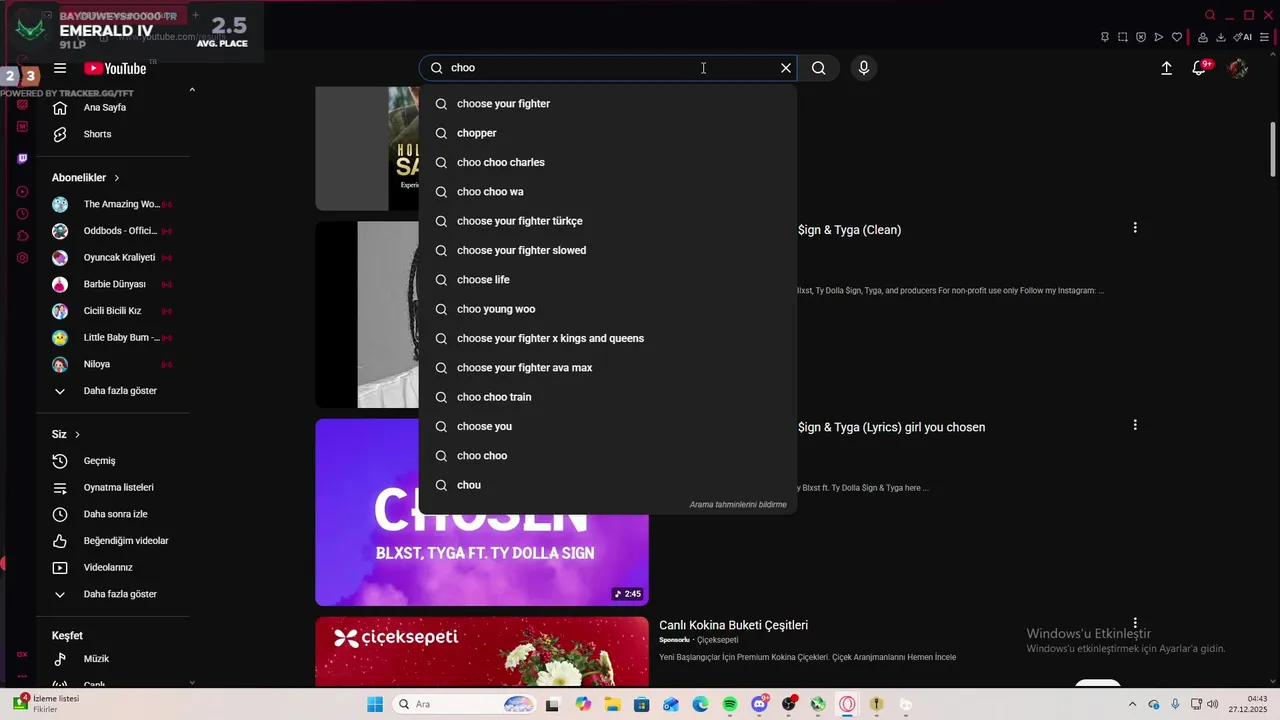
Task: Click the Opera tab search icon
Action: pyautogui.click(x=1210, y=15)
